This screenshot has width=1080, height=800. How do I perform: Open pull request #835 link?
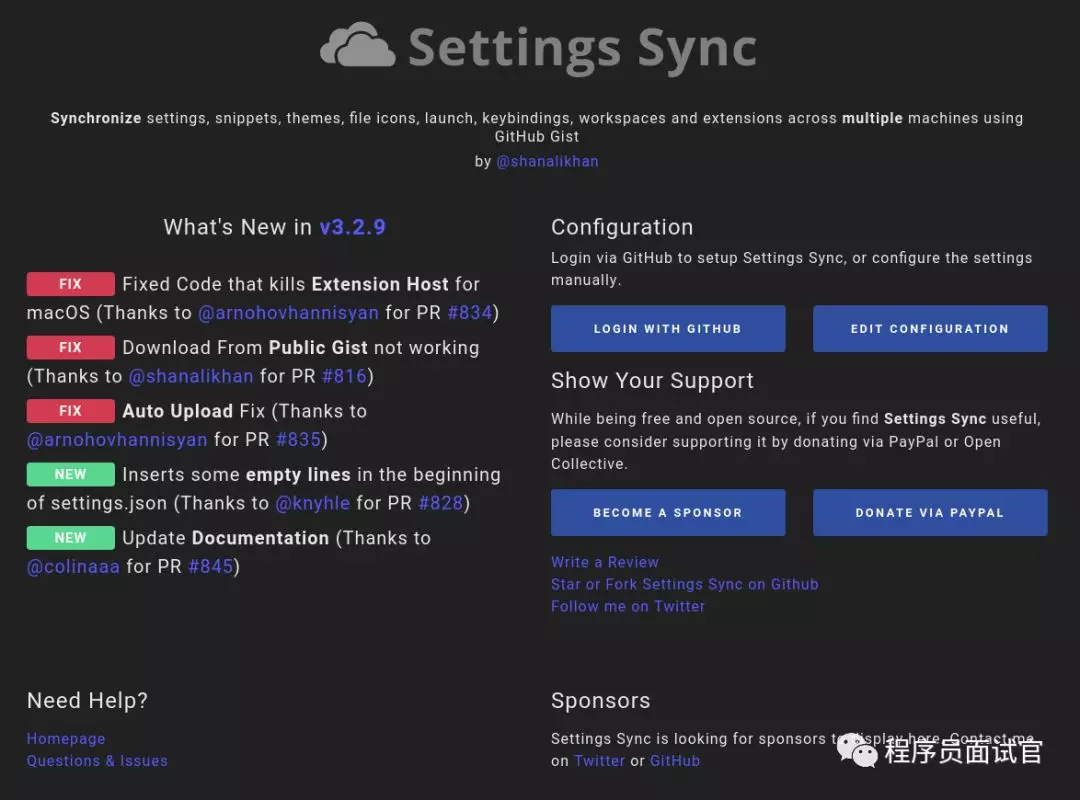[x=298, y=439]
